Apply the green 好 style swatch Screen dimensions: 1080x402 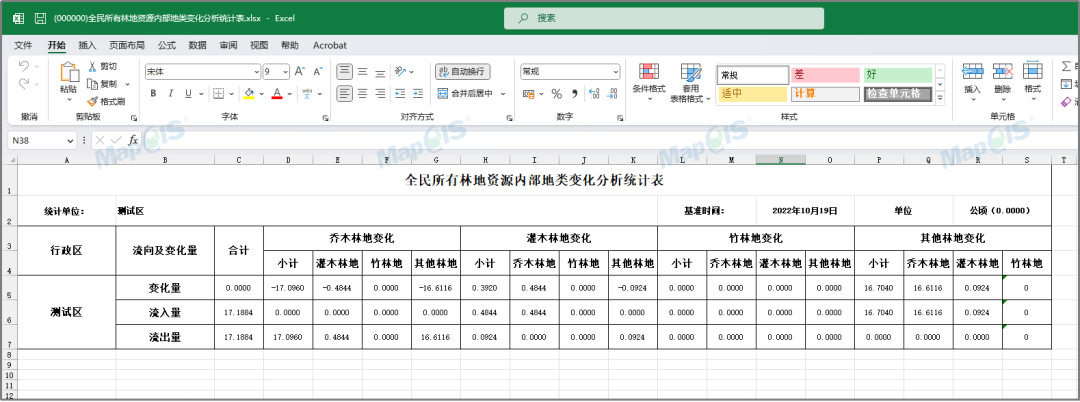(897, 75)
